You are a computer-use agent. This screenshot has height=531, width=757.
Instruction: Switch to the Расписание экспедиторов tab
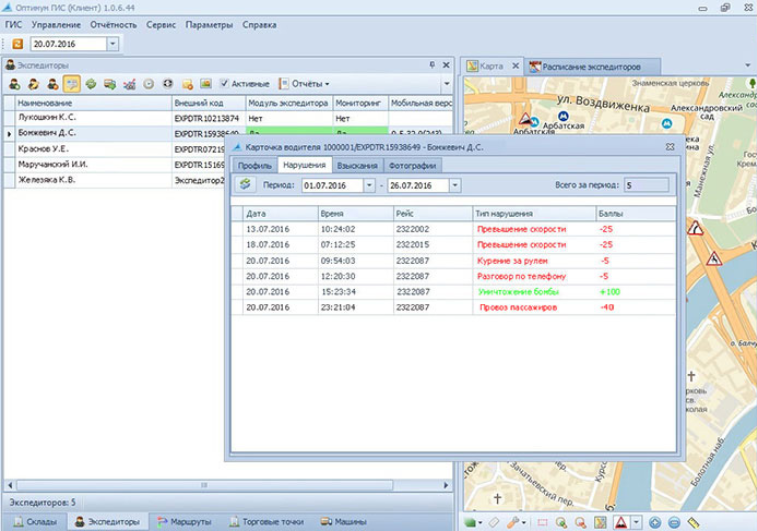click(591, 67)
